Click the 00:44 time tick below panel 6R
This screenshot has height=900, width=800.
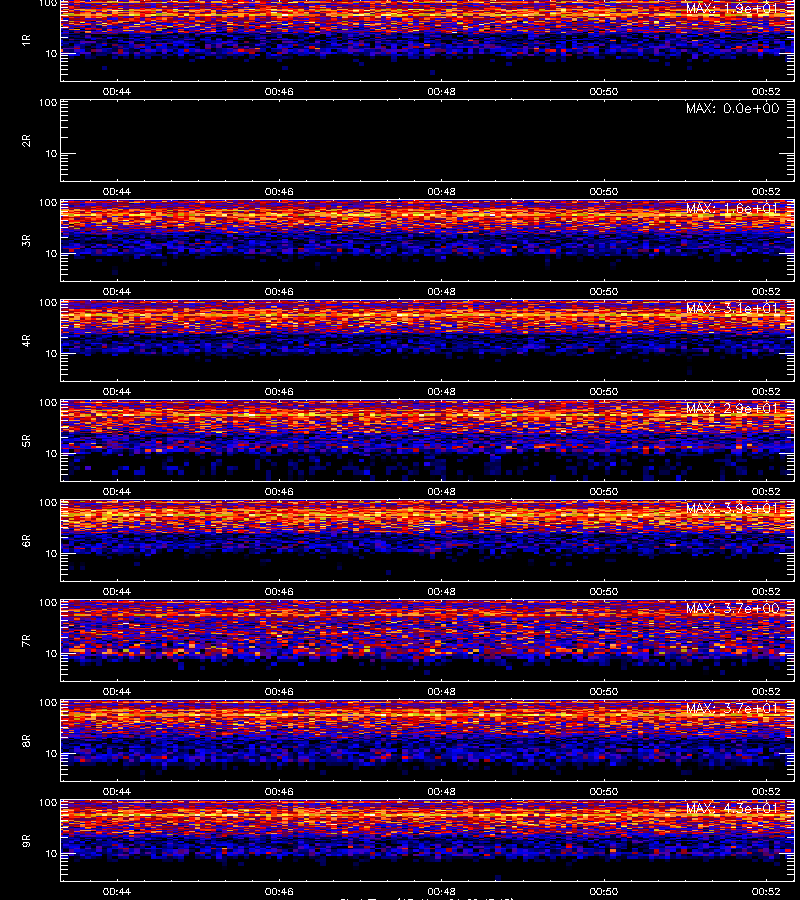coord(116,591)
